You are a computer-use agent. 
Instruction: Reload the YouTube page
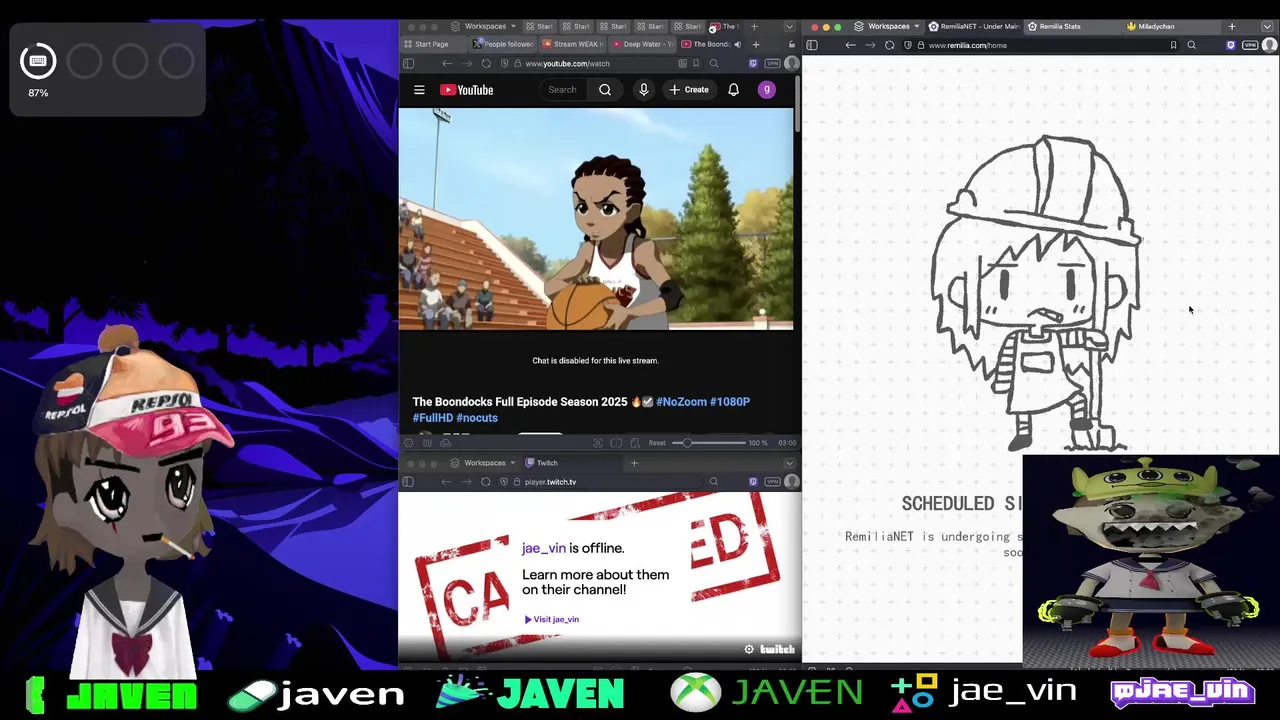(x=486, y=63)
